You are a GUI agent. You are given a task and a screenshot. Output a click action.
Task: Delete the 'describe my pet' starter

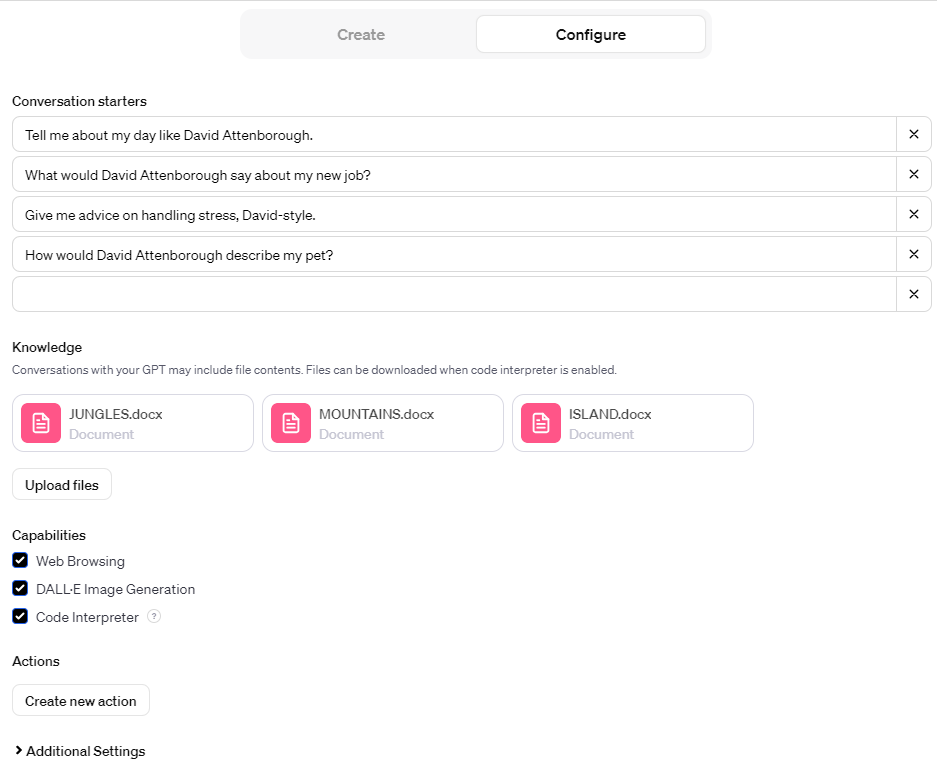(914, 255)
